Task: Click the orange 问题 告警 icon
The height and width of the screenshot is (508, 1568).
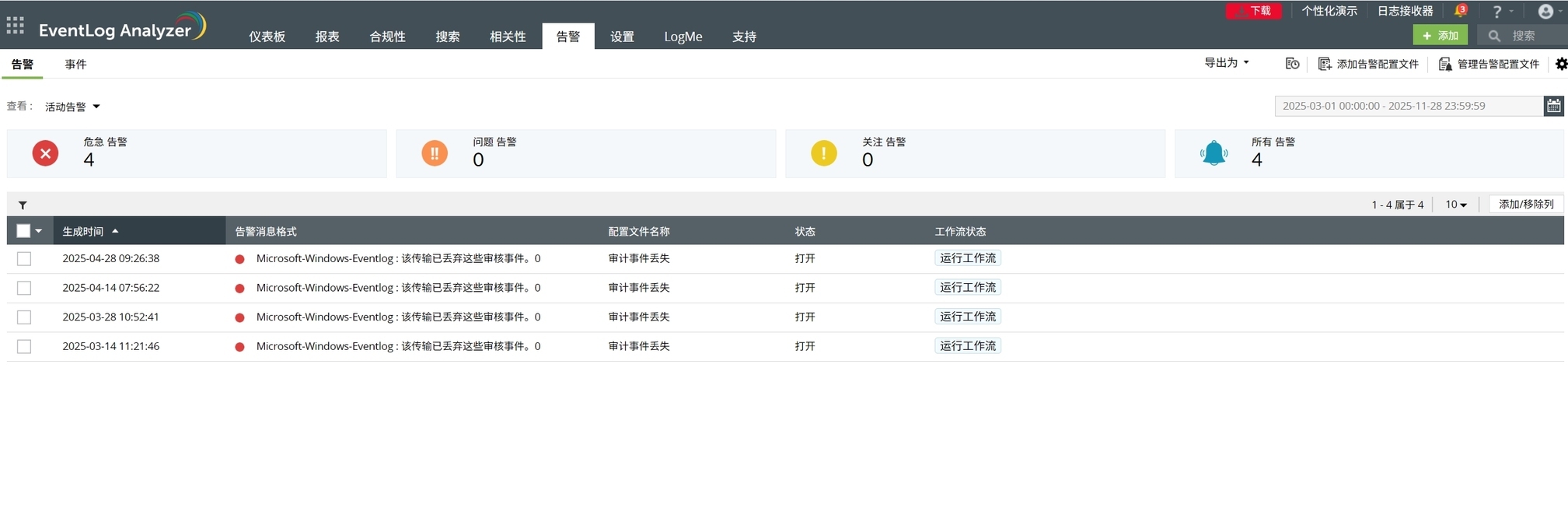Action: [x=435, y=153]
